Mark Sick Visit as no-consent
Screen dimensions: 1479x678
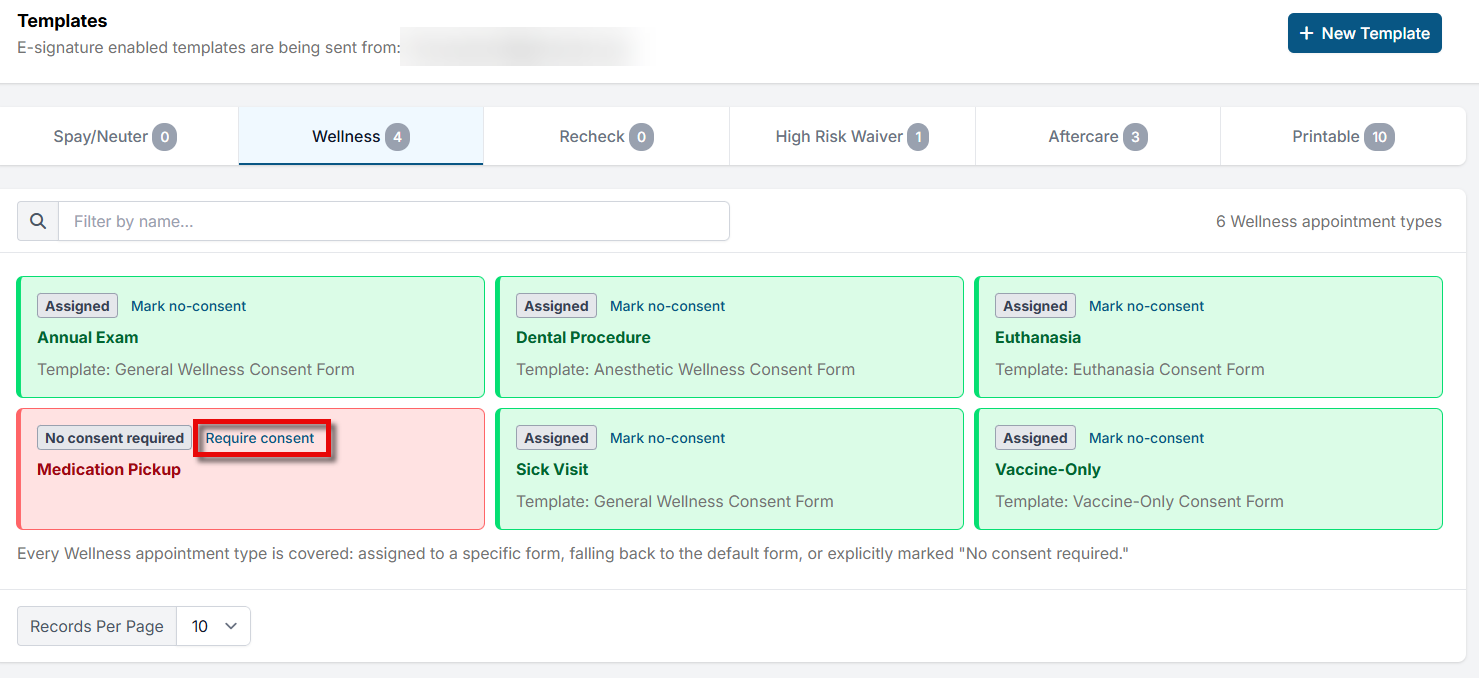667,438
